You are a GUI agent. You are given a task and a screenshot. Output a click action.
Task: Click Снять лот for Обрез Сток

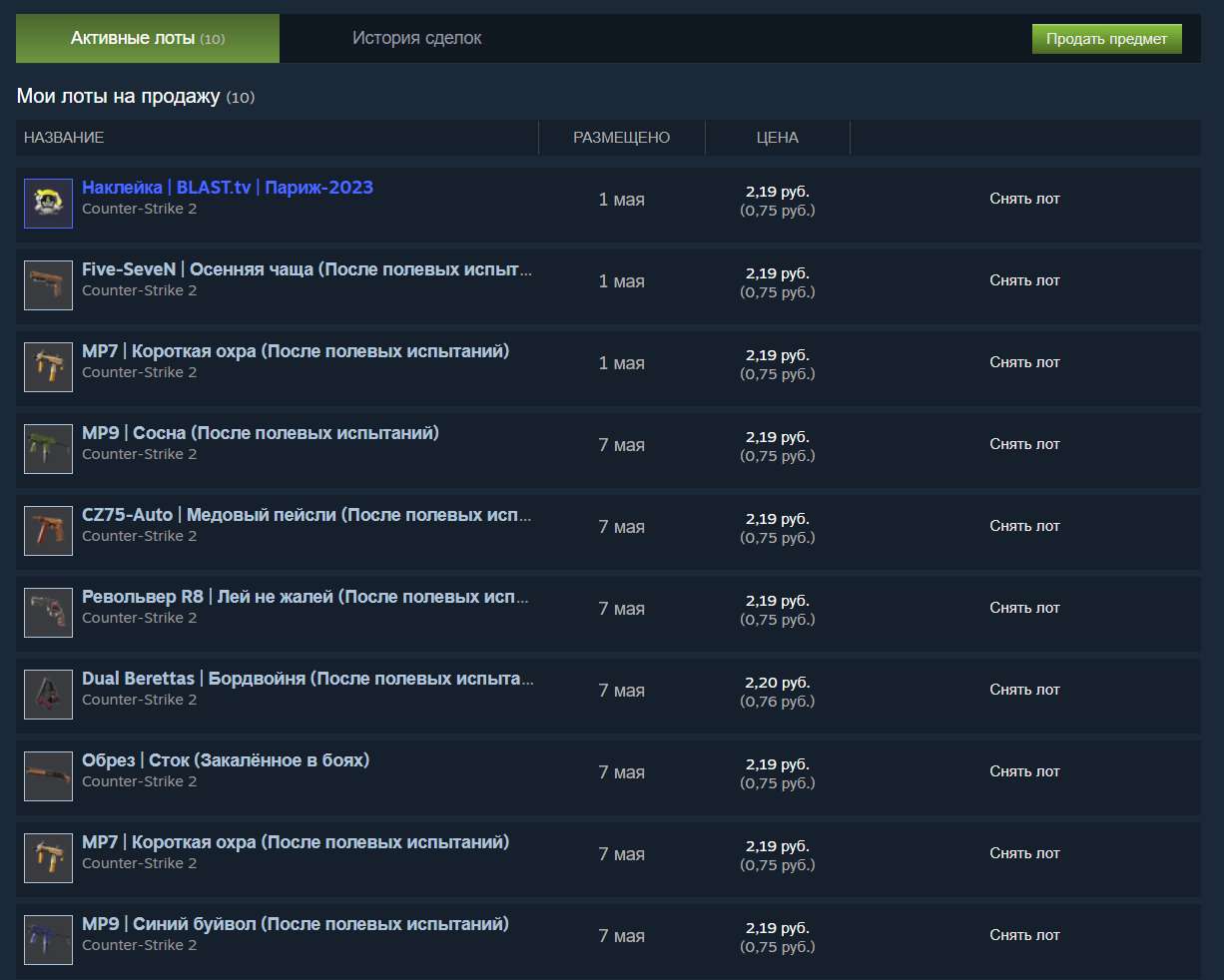point(1024,771)
